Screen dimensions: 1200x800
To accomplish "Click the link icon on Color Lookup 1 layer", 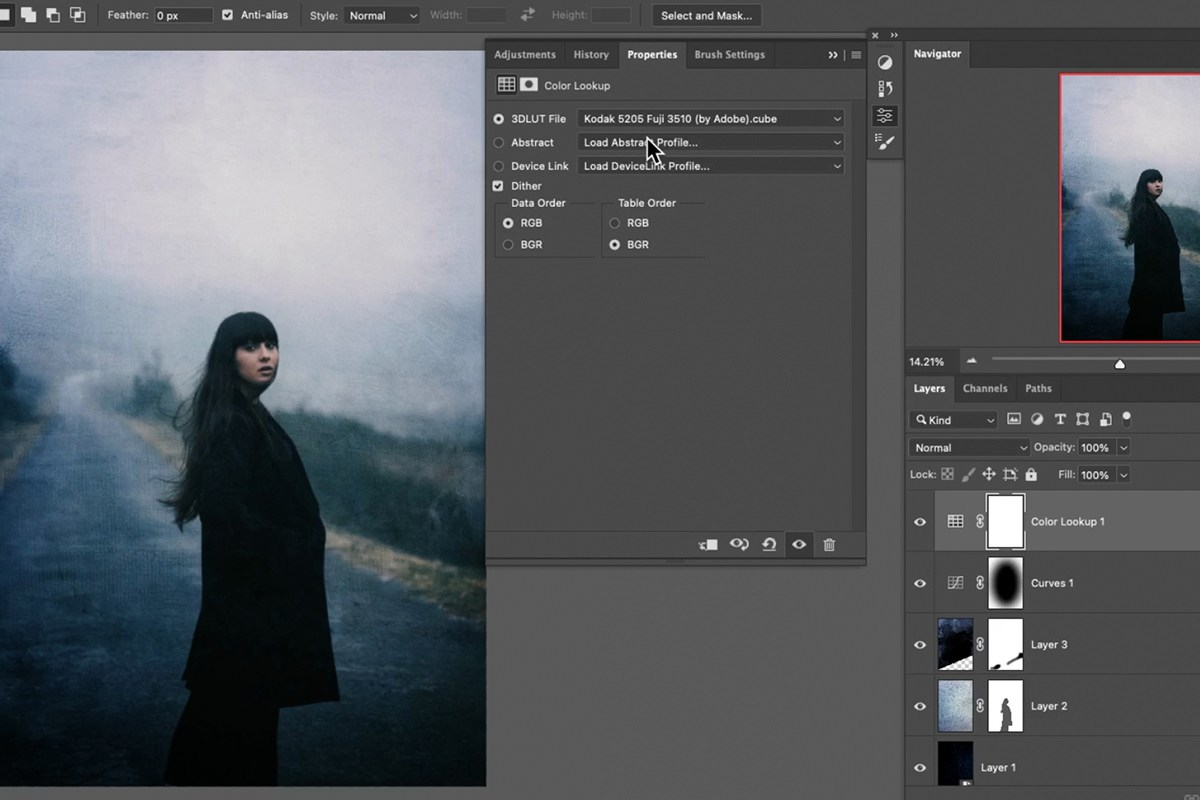I will point(980,521).
